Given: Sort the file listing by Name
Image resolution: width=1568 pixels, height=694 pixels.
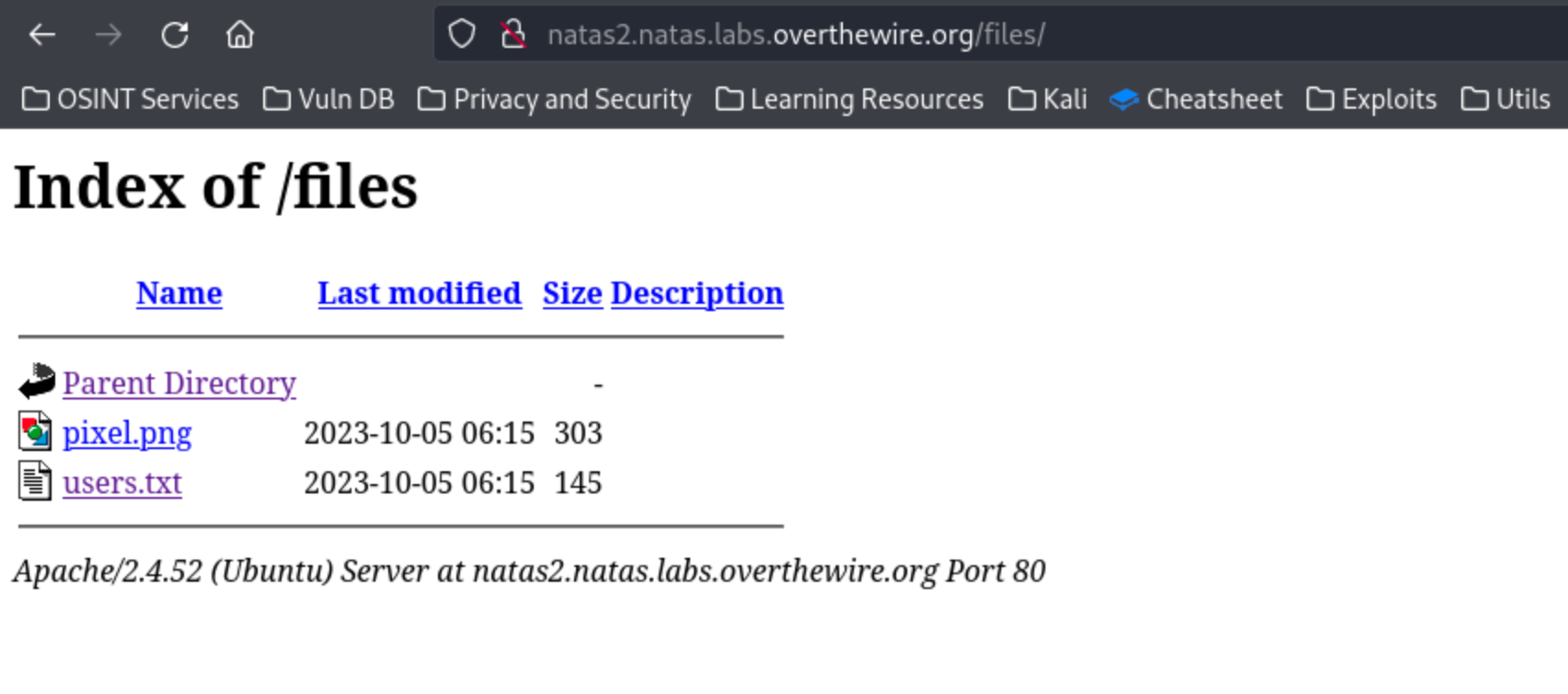Looking at the screenshot, I should click(x=179, y=294).
